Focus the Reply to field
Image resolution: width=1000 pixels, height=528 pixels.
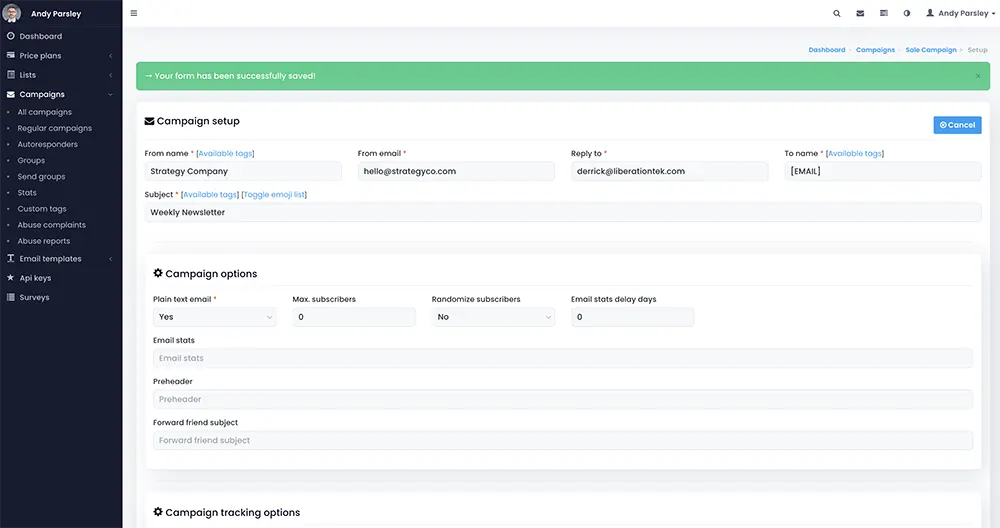point(670,171)
